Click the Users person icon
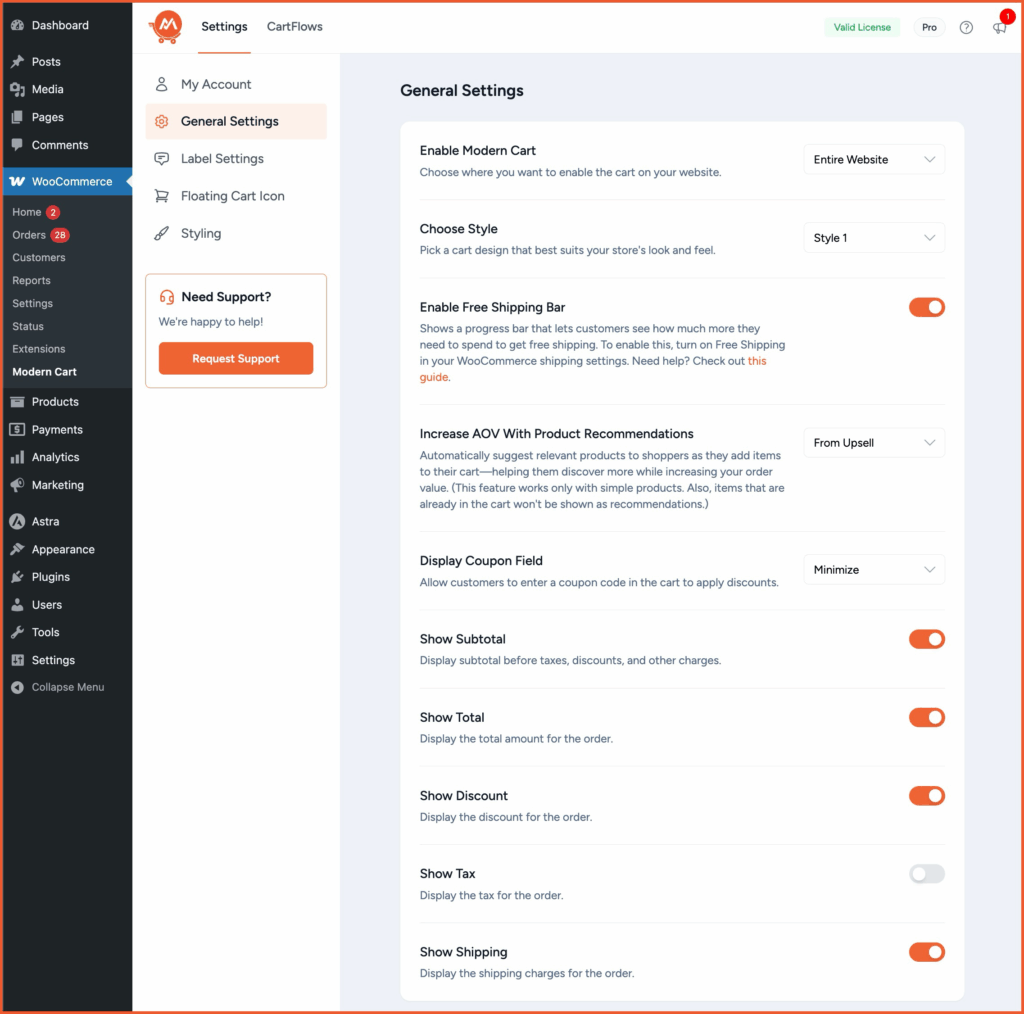1024x1014 pixels. (x=18, y=605)
